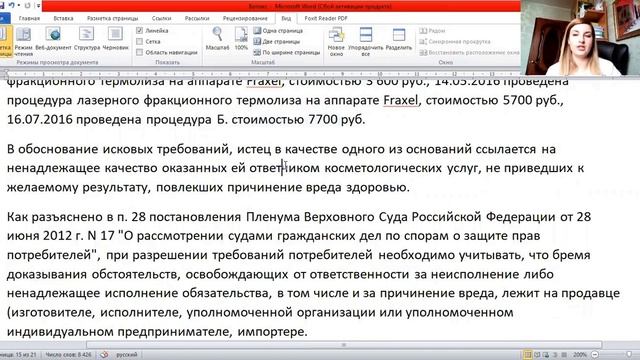Viewport: 640px width, 360px height.
Task: Click the spelling check icon in status bar
Action: click(x=104, y=355)
